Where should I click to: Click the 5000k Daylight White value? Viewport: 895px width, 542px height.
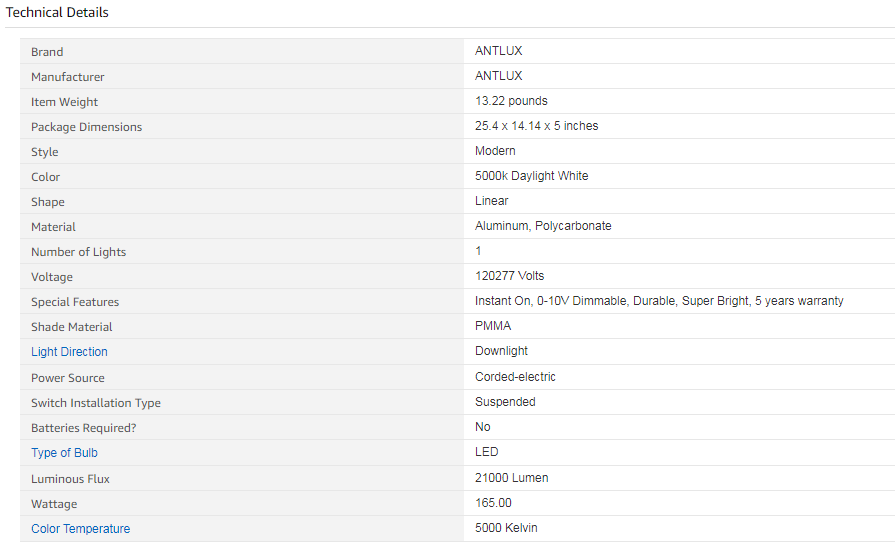tap(531, 176)
